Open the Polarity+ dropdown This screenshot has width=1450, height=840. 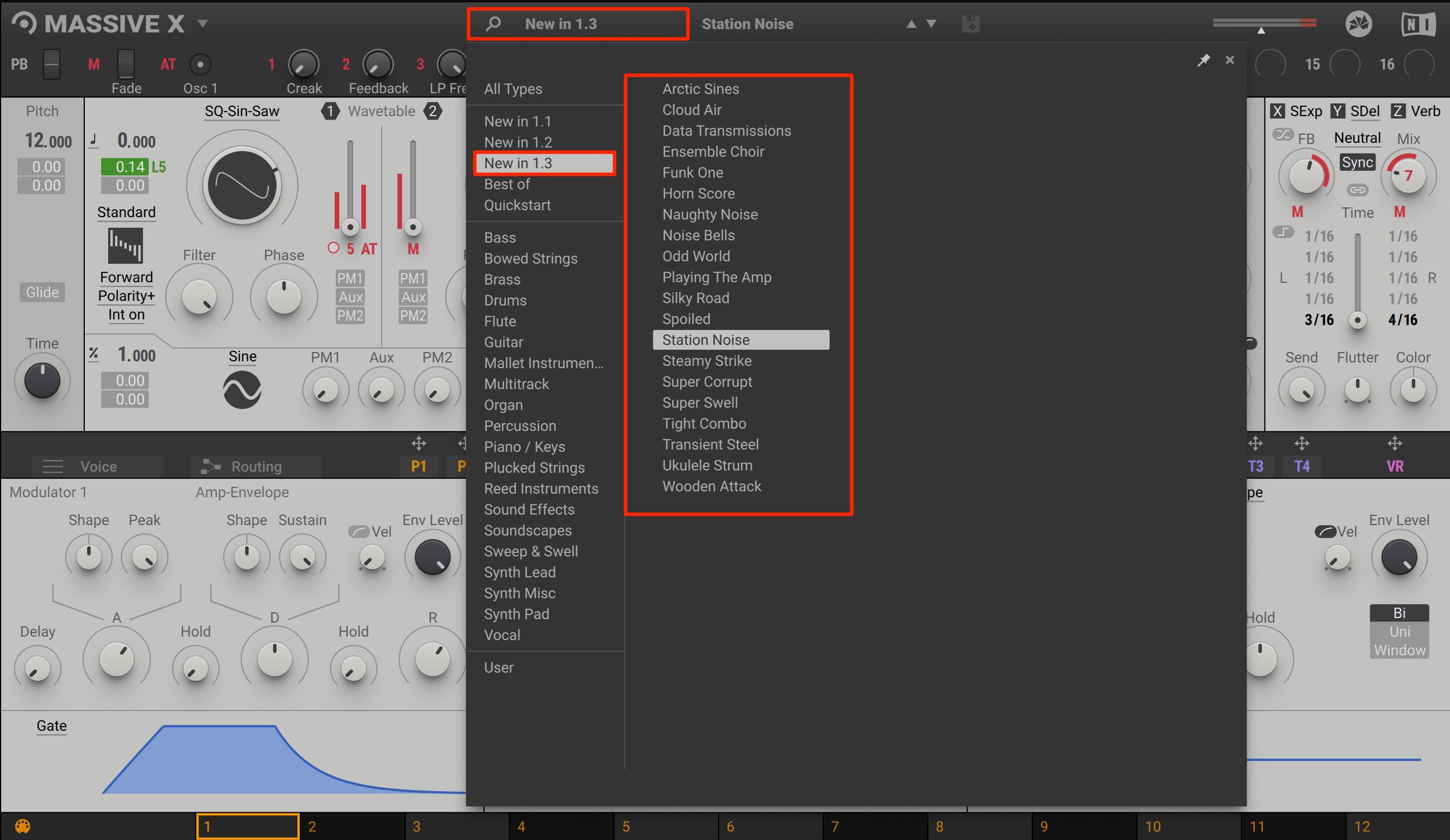click(126, 296)
